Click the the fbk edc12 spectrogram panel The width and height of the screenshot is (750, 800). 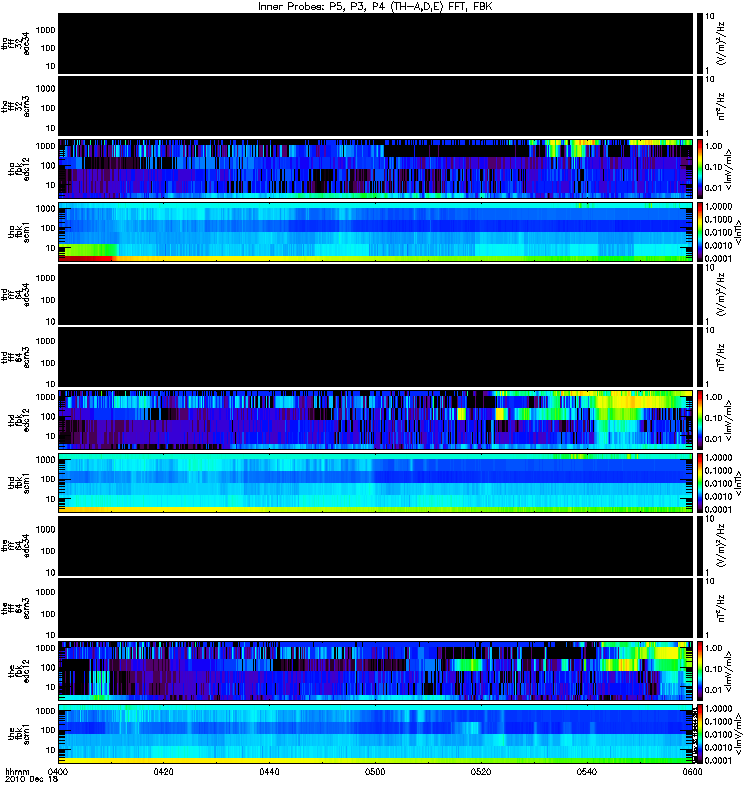click(x=376, y=671)
